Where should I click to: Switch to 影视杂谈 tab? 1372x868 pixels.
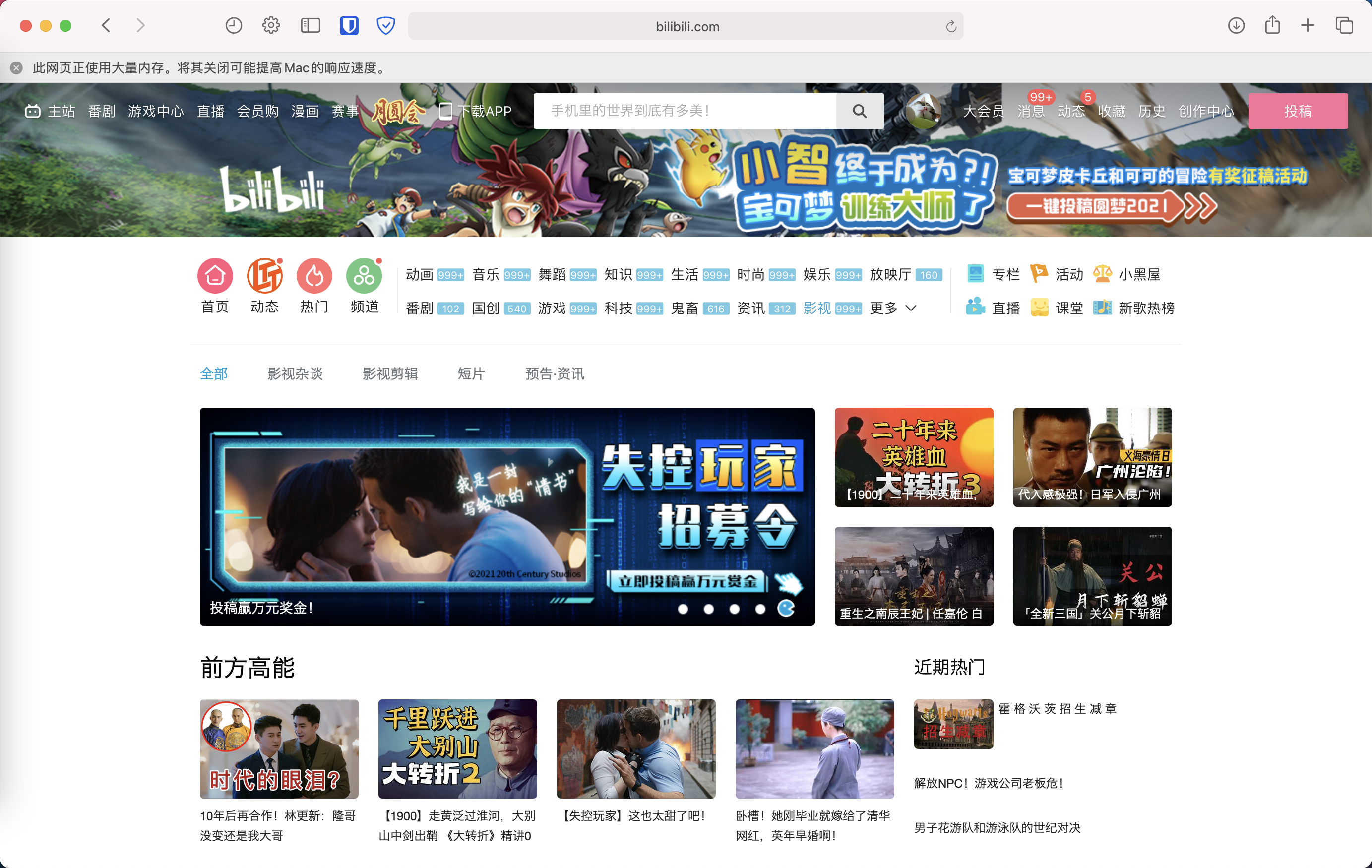click(295, 373)
